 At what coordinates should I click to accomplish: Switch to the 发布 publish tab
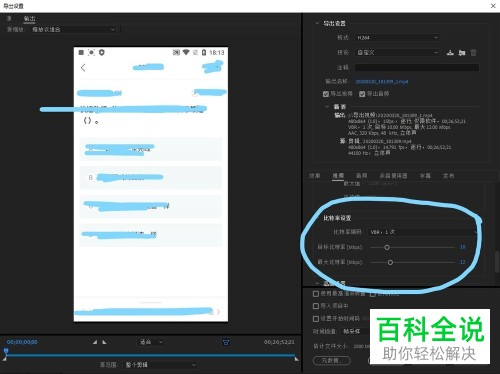pos(448,175)
